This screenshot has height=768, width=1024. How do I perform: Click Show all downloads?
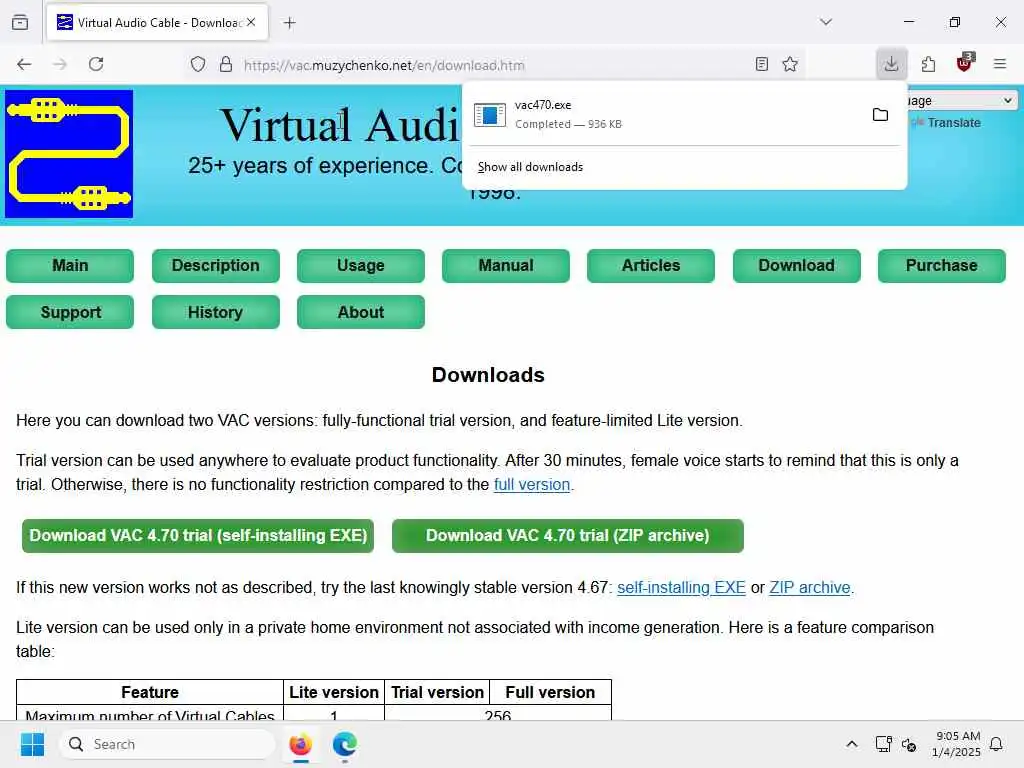pos(530,167)
